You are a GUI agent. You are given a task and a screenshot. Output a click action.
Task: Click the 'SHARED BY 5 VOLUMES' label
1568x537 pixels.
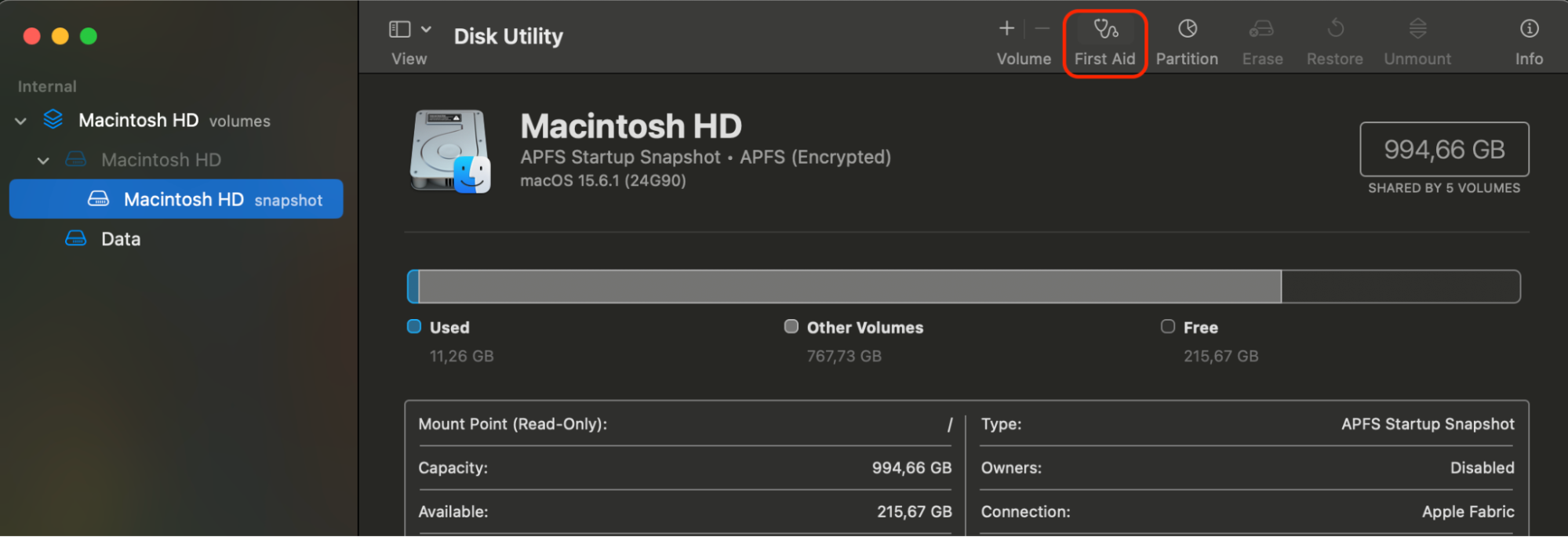click(1444, 188)
